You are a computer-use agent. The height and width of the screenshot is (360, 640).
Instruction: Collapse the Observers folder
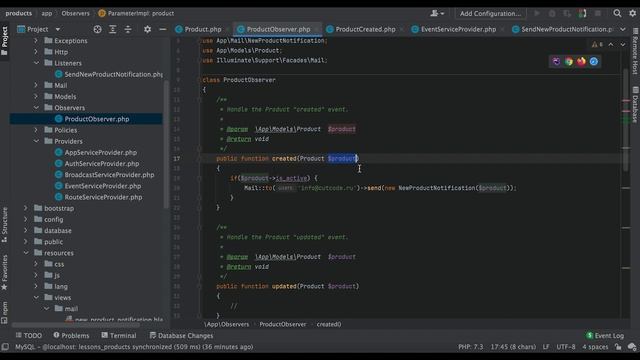[x=36, y=108]
